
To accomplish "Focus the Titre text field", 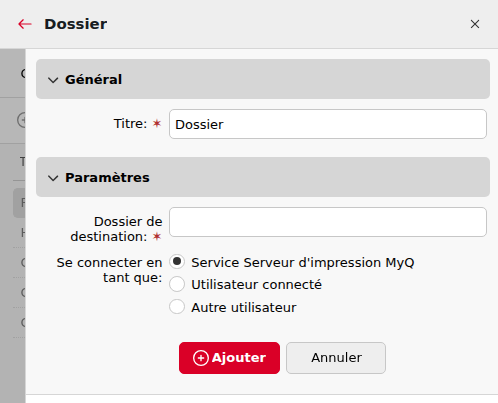I will pyautogui.click(x=328, y=124).
